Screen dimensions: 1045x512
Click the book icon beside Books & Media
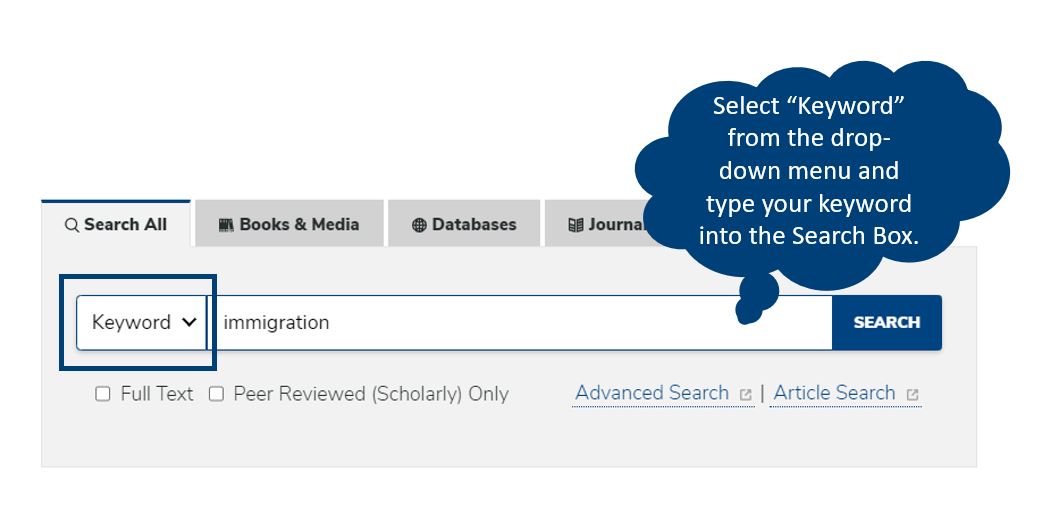pos(226,225)
